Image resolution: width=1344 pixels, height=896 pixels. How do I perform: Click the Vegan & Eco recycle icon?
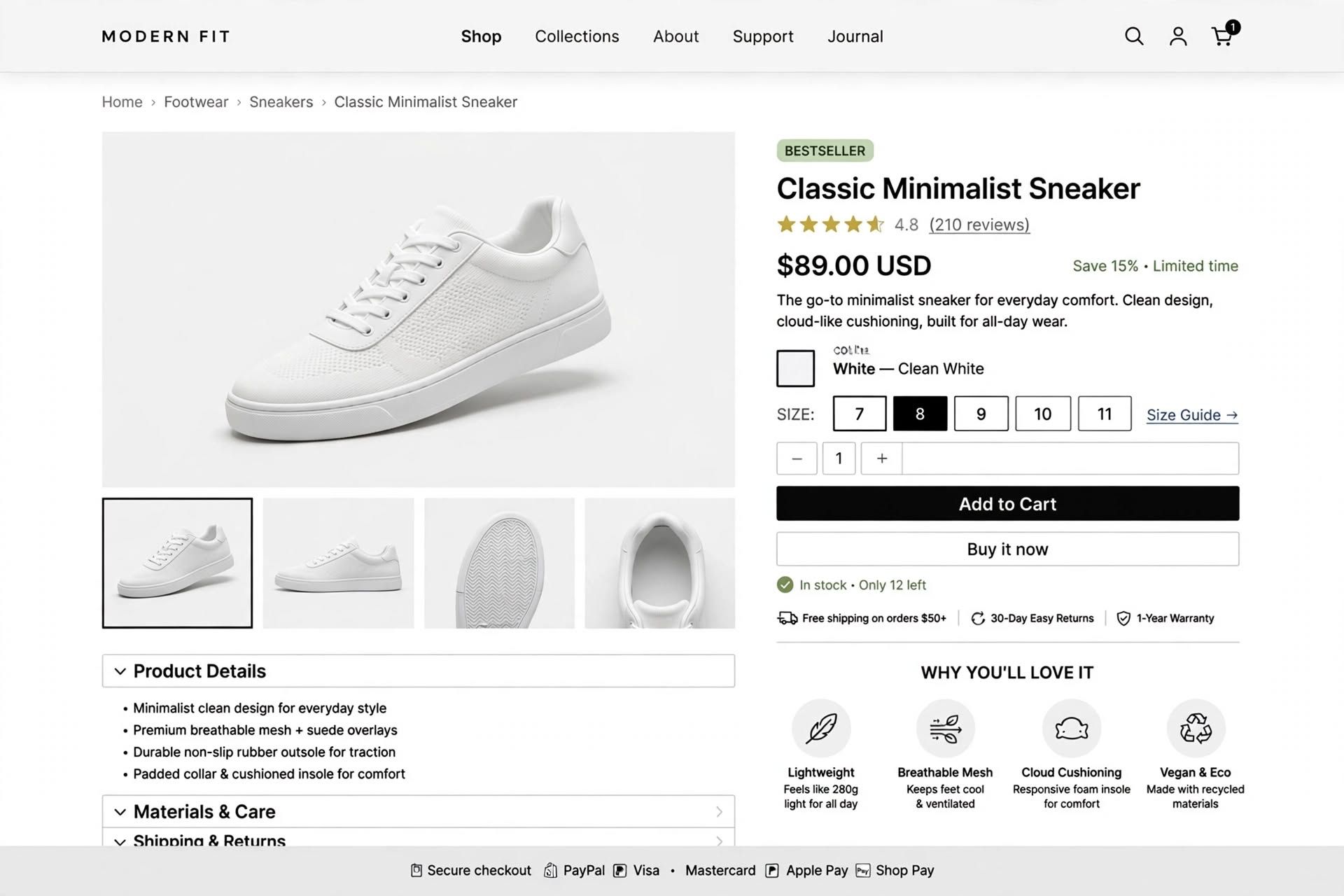click(x=1196, y=728)
